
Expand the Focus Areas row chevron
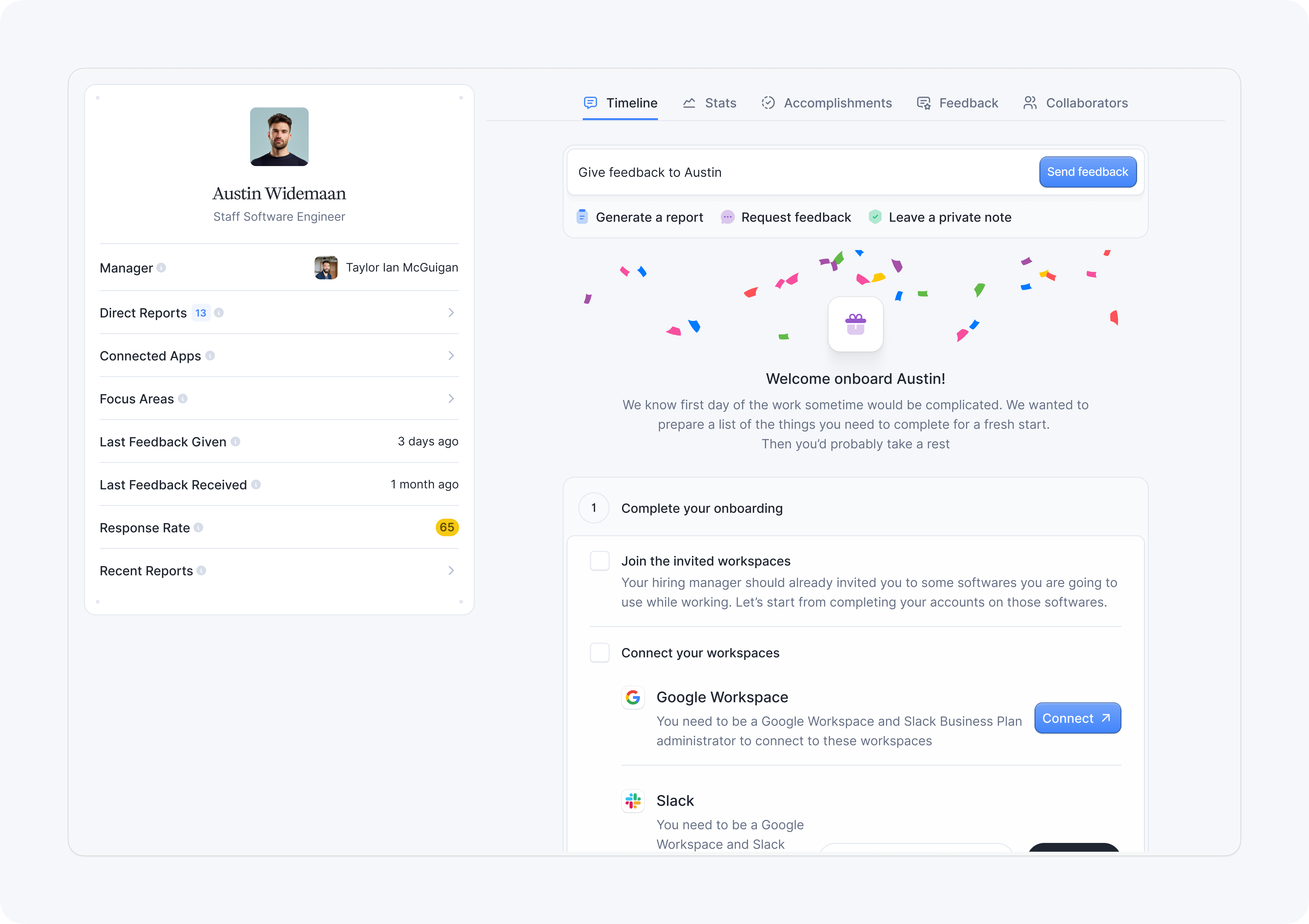click(x=451, y=399)
